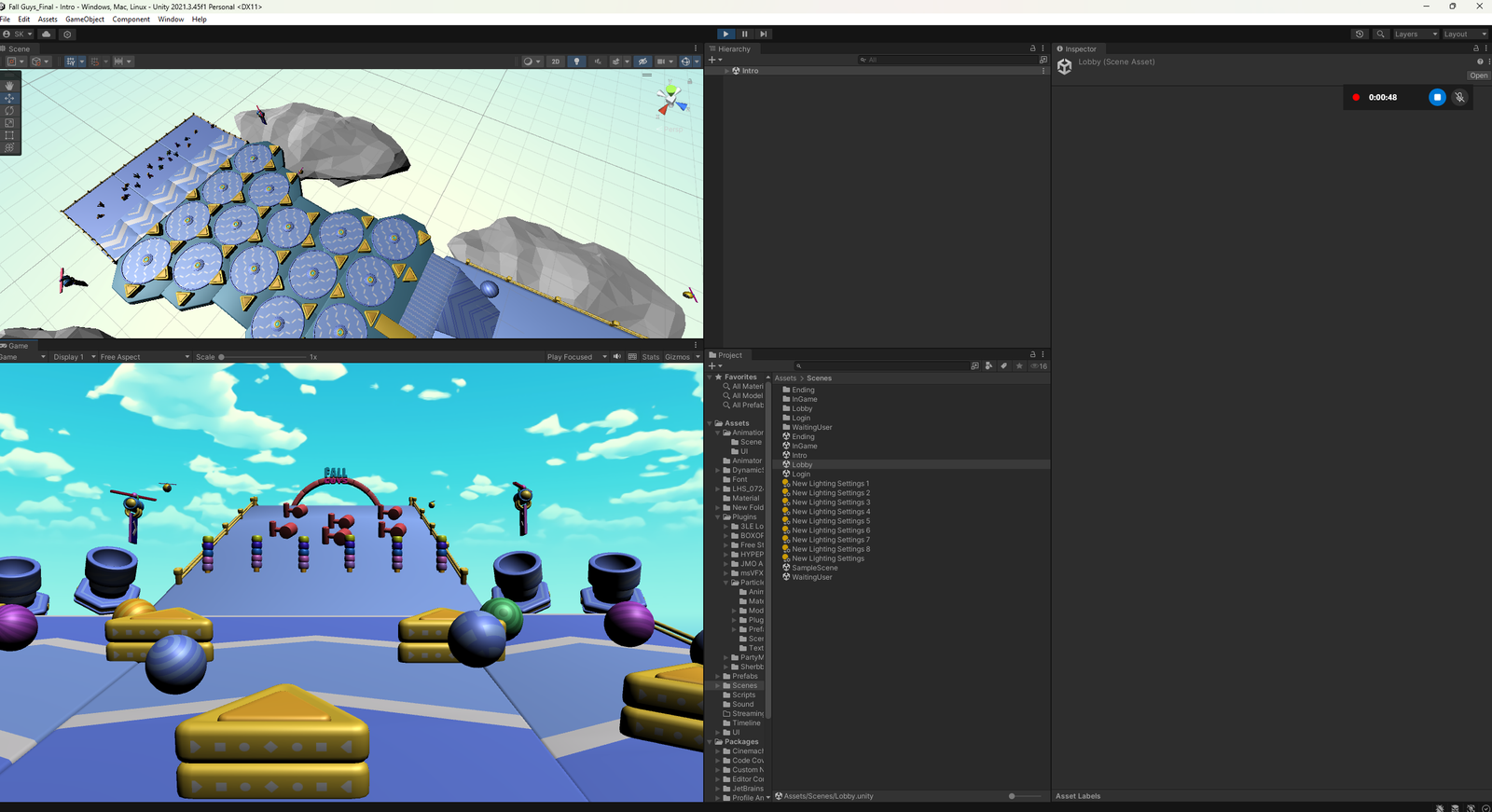This screenshot has width=1492, height=812.
Task: Collapse the Plugins folder in Project tree
Action: pos(718,517)
